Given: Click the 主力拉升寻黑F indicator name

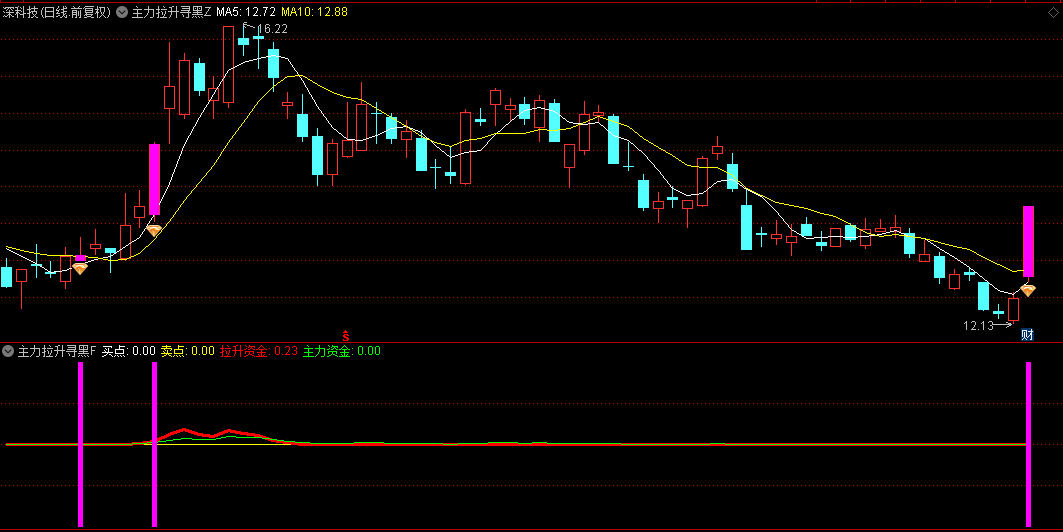Looking at the screenshot, I should click(x=57, y=351).
